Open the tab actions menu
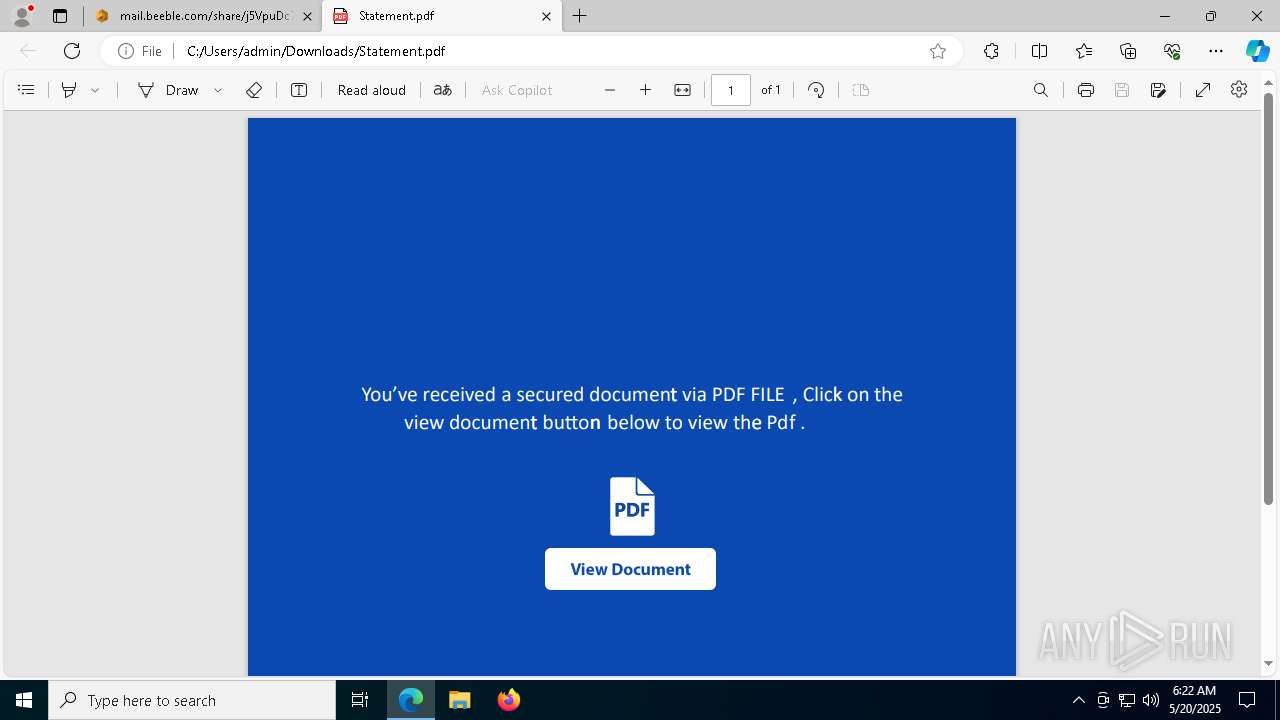 pos(60,16)
